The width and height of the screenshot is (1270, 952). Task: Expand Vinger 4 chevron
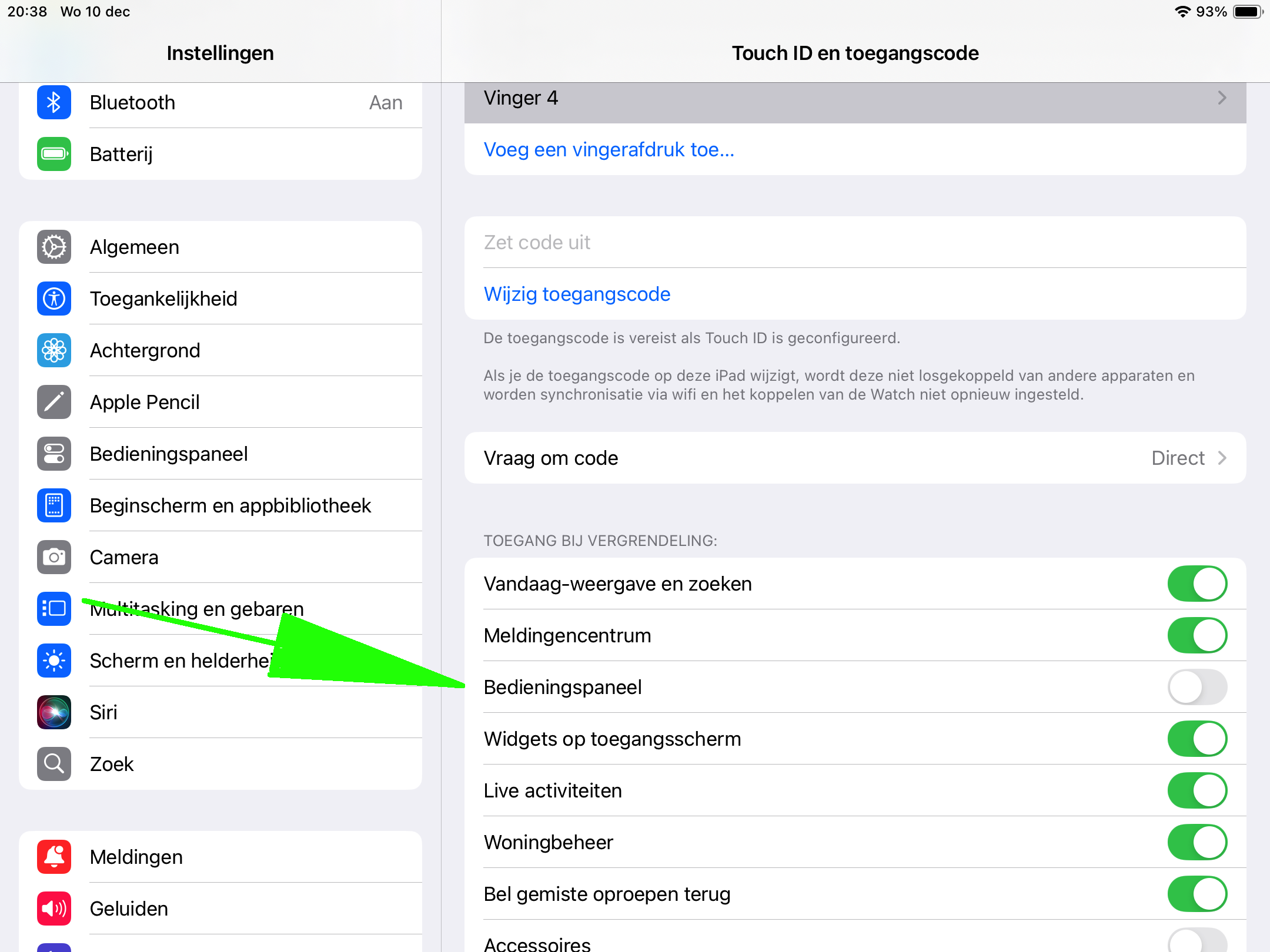1222,98
